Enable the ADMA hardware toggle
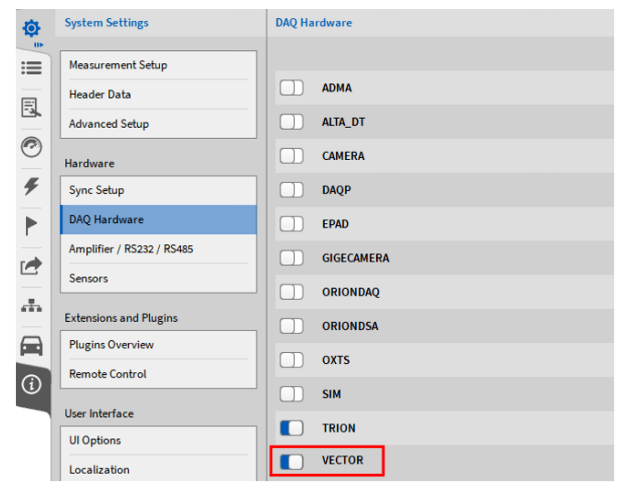Screen dimensions: 632x494 click(x=291, y=88)
